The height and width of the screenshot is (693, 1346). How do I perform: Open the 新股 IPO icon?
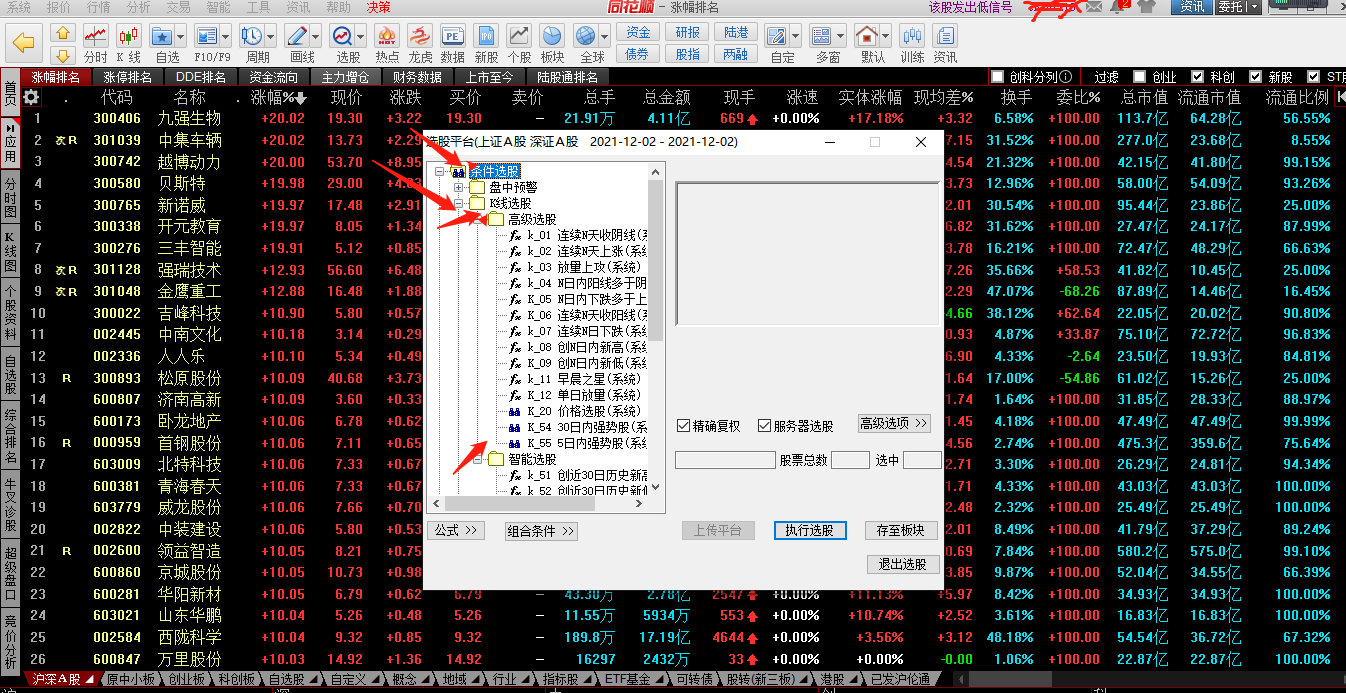coord(487,36)
